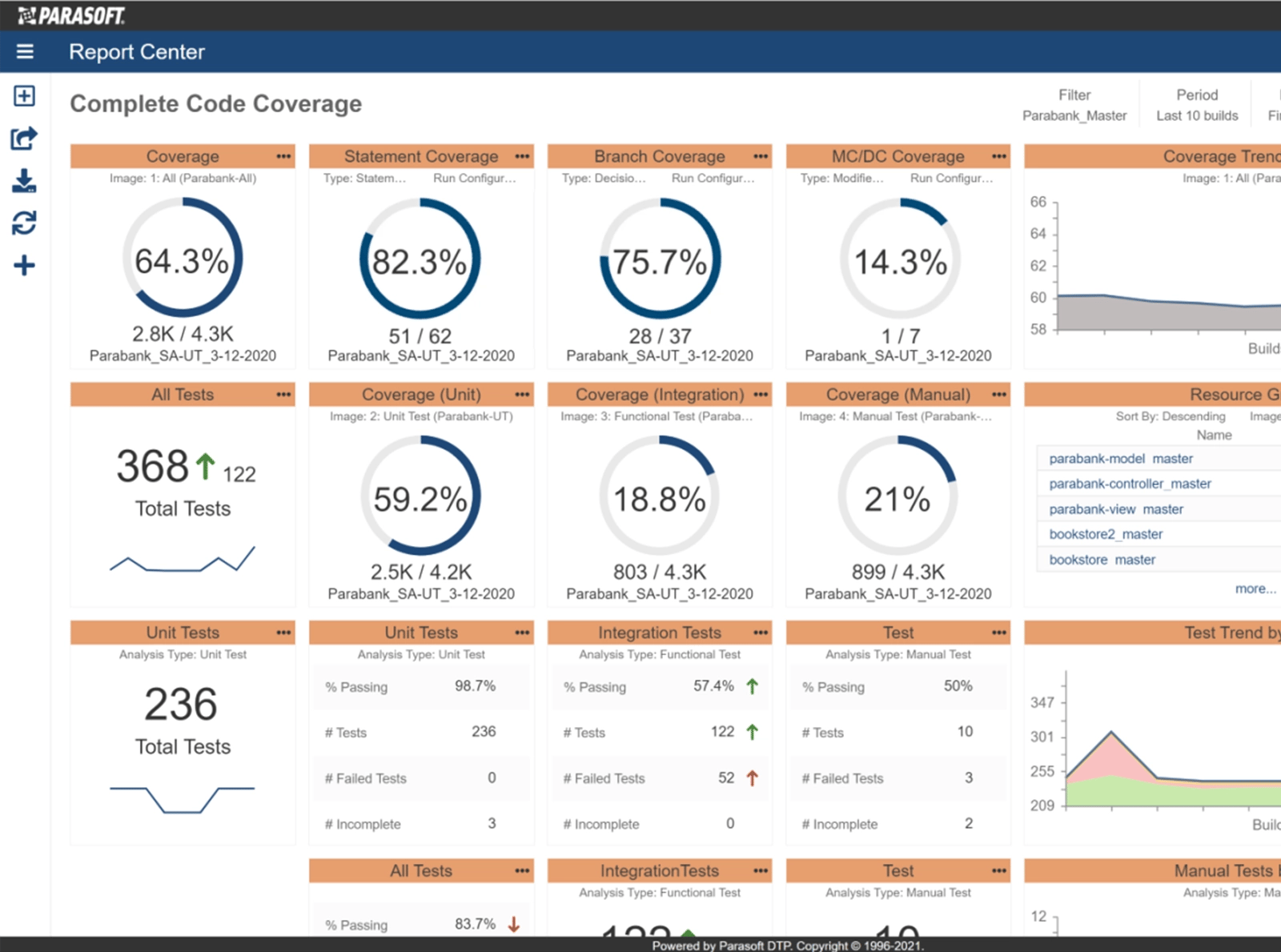The width and height of the screenshot is (1281, 952).
Task: Add a widget with the plus icon
Action: [x=24, y=264]
